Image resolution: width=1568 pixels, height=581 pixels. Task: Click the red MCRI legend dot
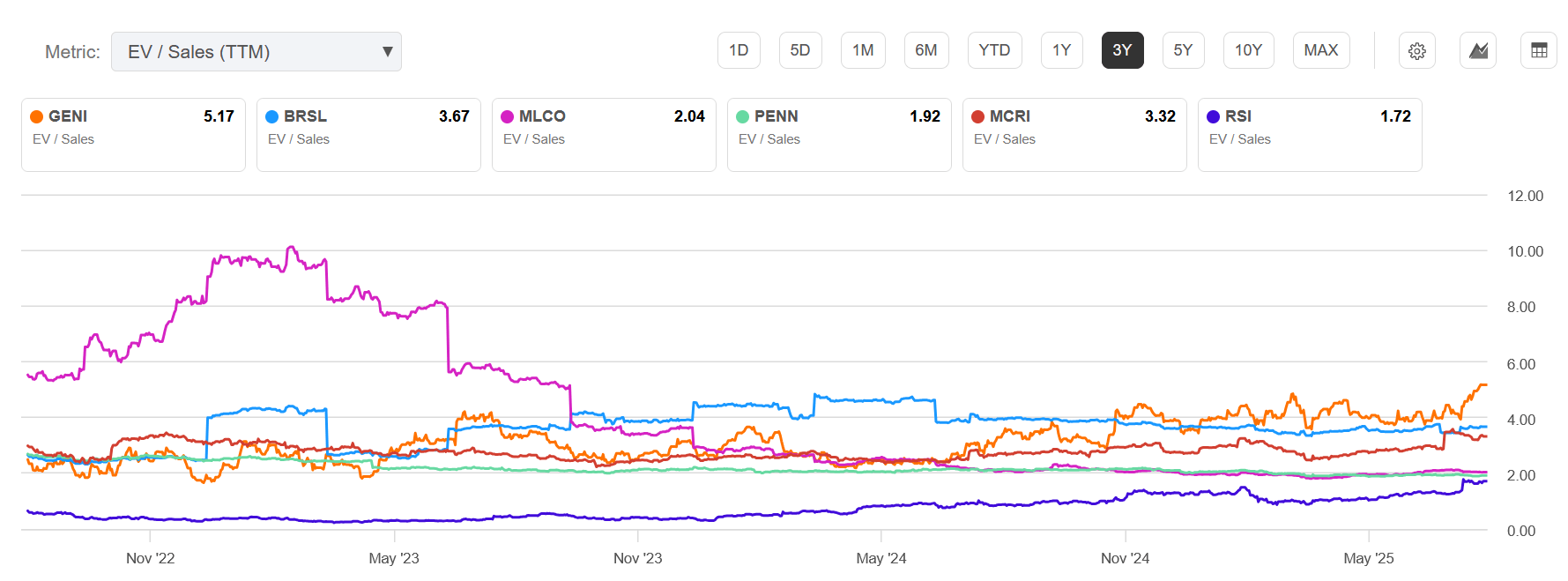point(978,116)
